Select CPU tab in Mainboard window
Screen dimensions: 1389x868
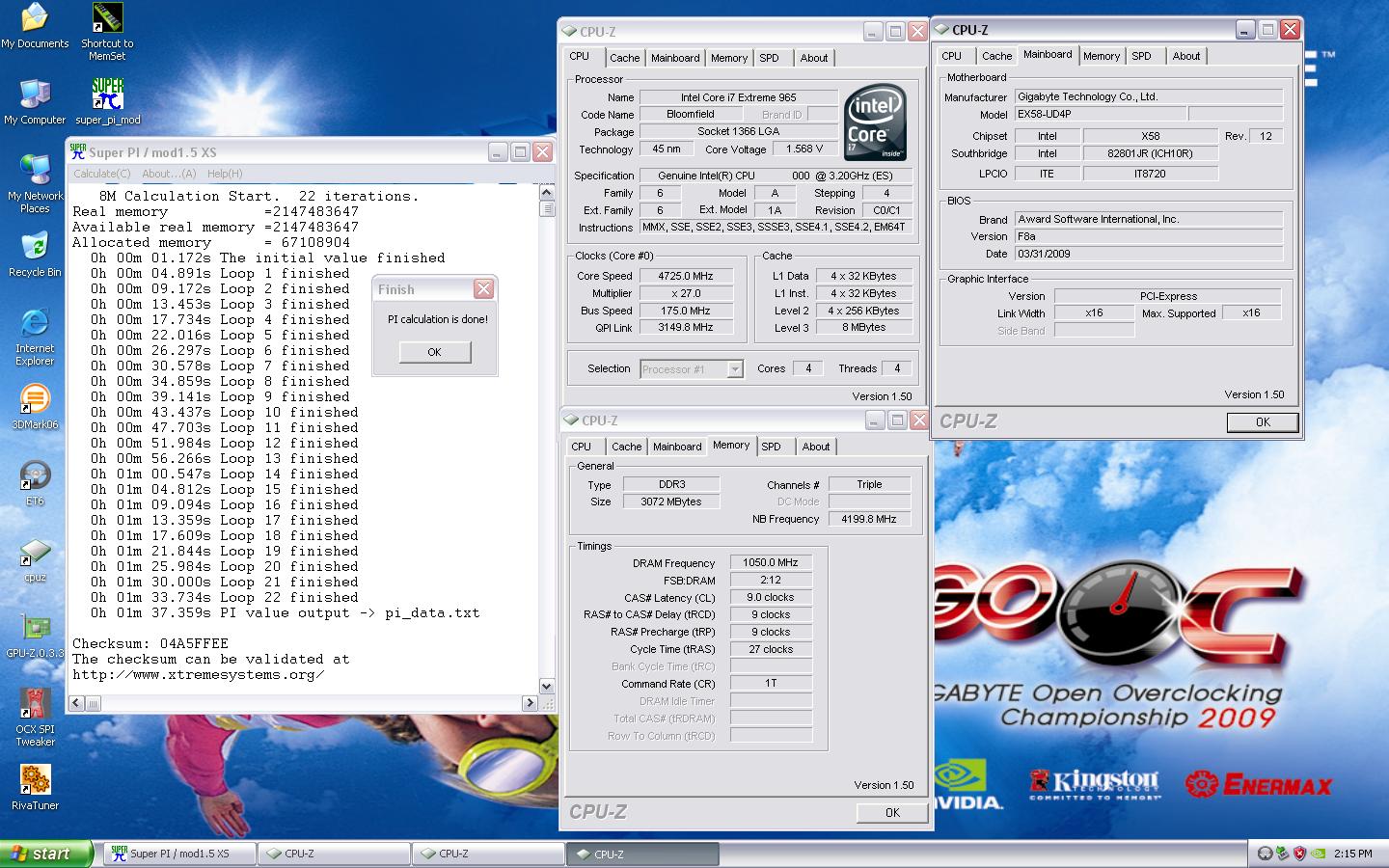952,56
